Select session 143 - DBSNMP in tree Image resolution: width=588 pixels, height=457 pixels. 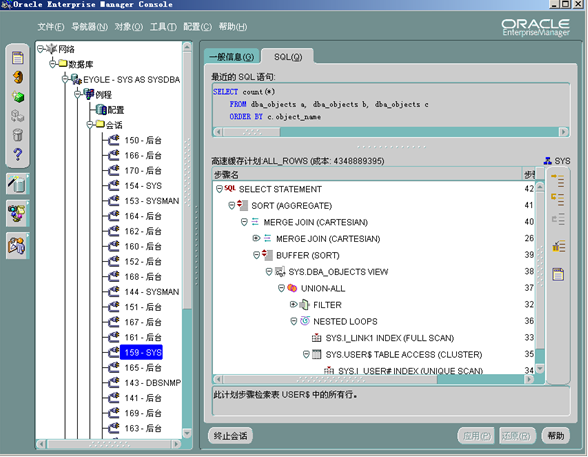coord(152,382)
